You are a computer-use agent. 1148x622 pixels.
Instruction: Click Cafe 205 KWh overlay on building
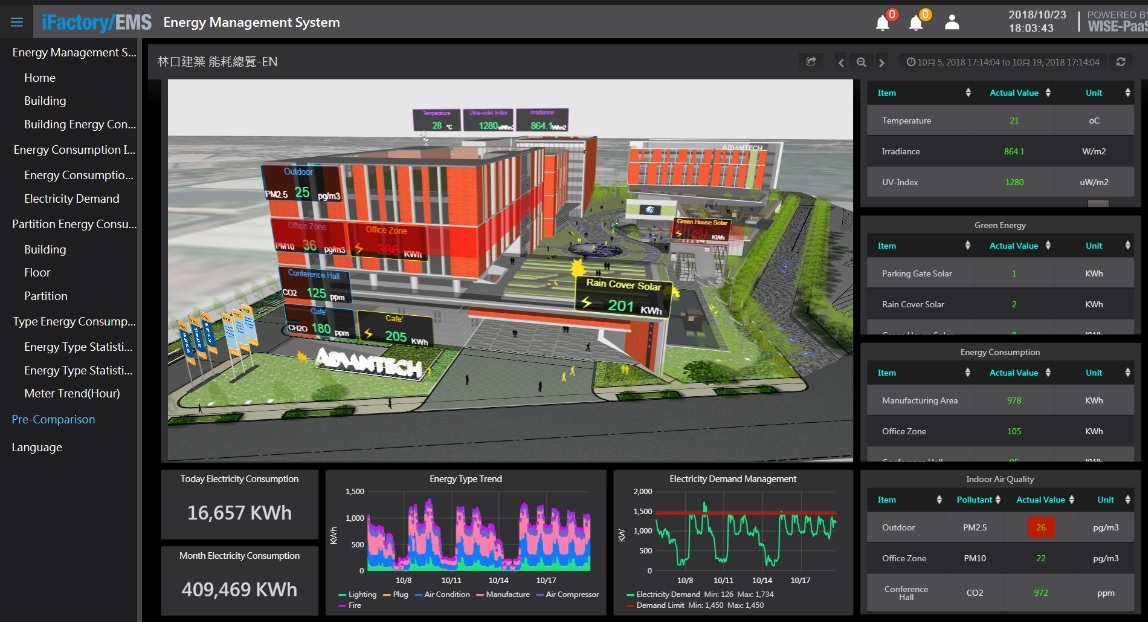395,329
